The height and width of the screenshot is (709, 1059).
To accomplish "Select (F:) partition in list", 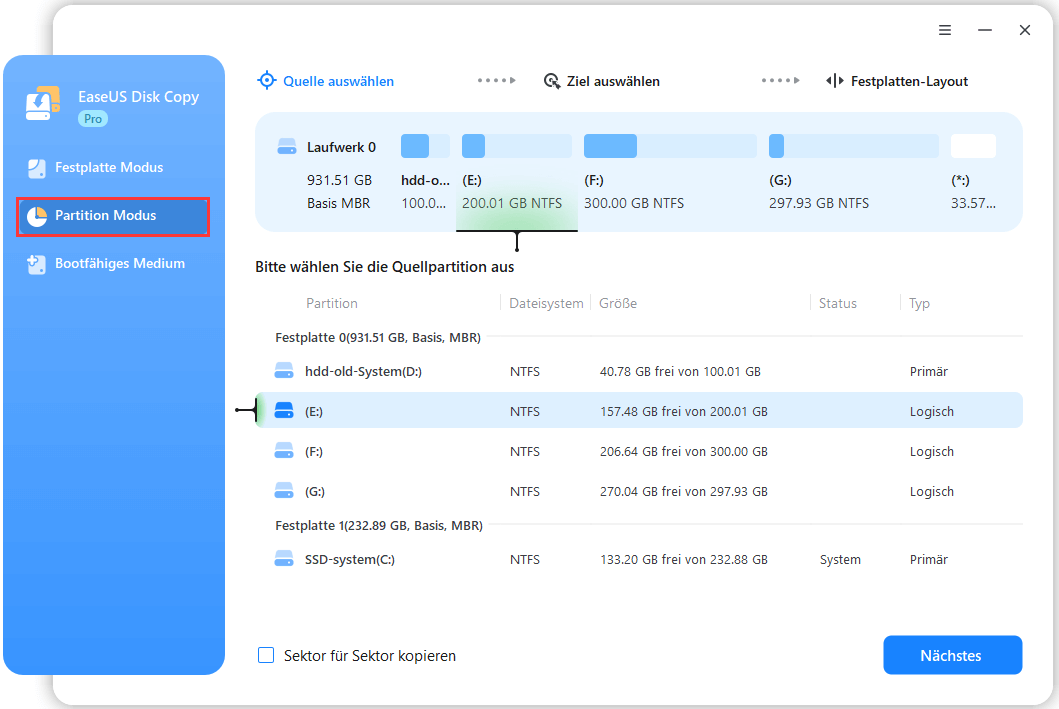I will 640,450.
